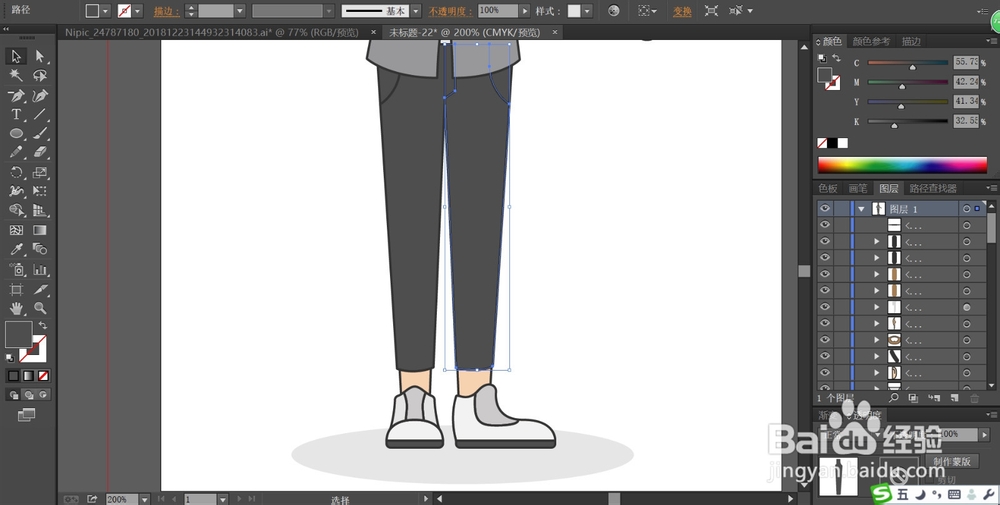Choose the Warp tool
Image resolution: width=1000 pixels, height=505 pixels.
[16, 191]
